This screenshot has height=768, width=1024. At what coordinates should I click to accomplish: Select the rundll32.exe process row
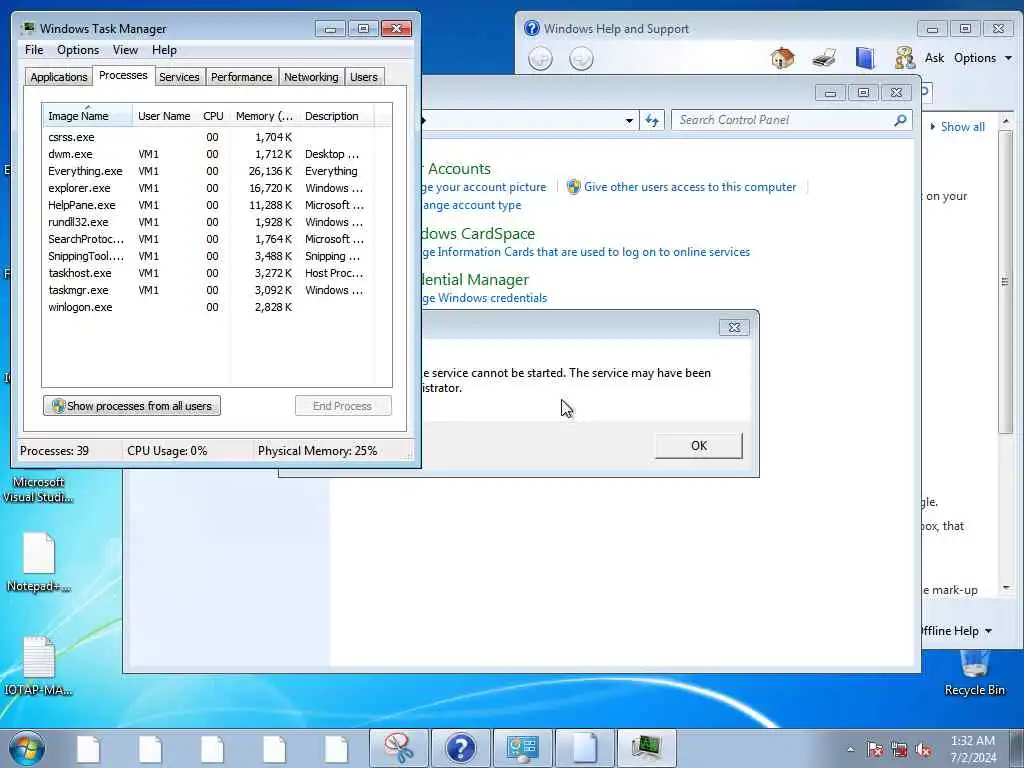click(x=208, y=222)
